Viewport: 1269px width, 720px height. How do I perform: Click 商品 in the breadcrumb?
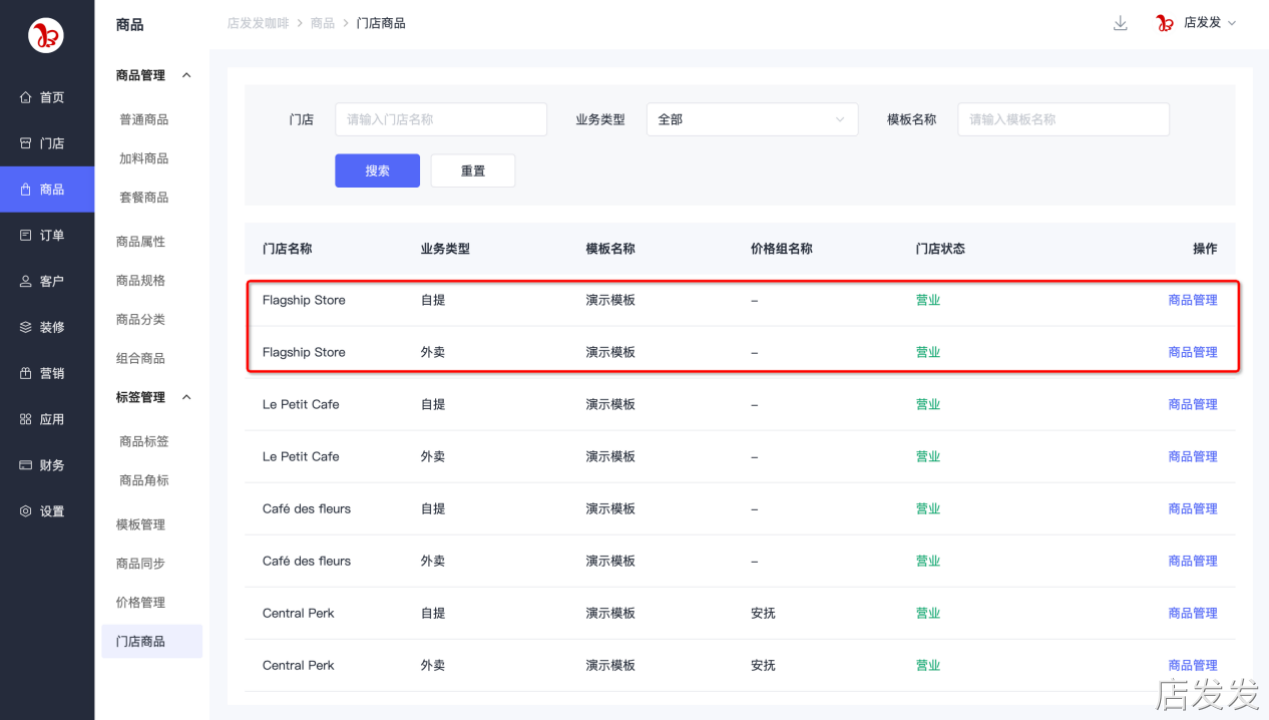(x=322, y=23)
